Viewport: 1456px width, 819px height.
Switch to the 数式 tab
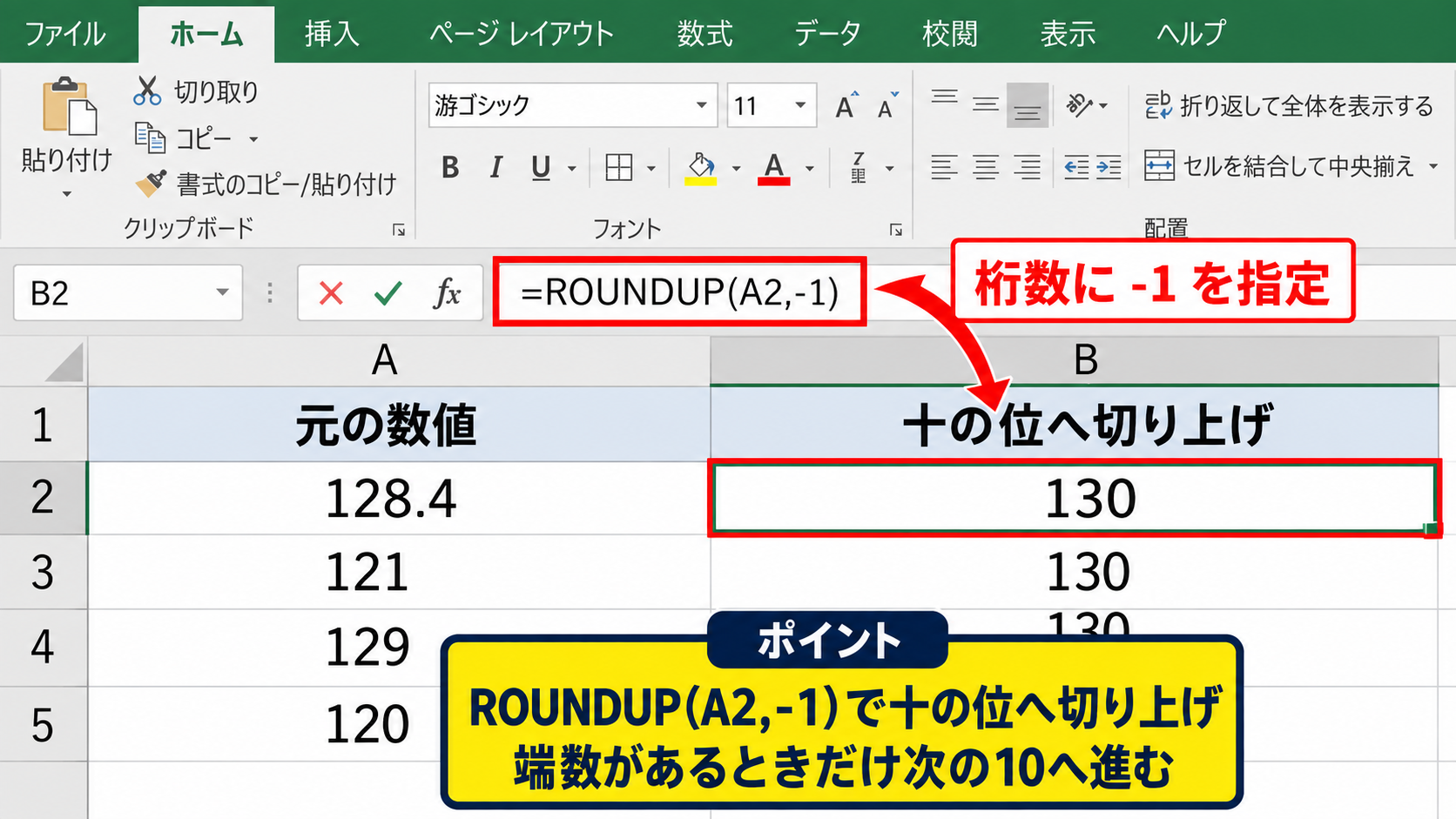coord(705,34)
